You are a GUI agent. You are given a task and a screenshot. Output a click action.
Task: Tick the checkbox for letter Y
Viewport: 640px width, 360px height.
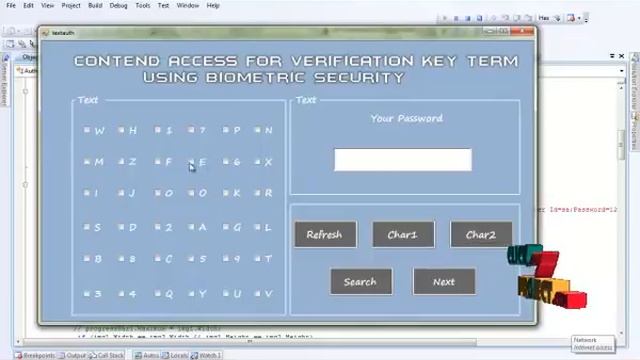point(191,293)
